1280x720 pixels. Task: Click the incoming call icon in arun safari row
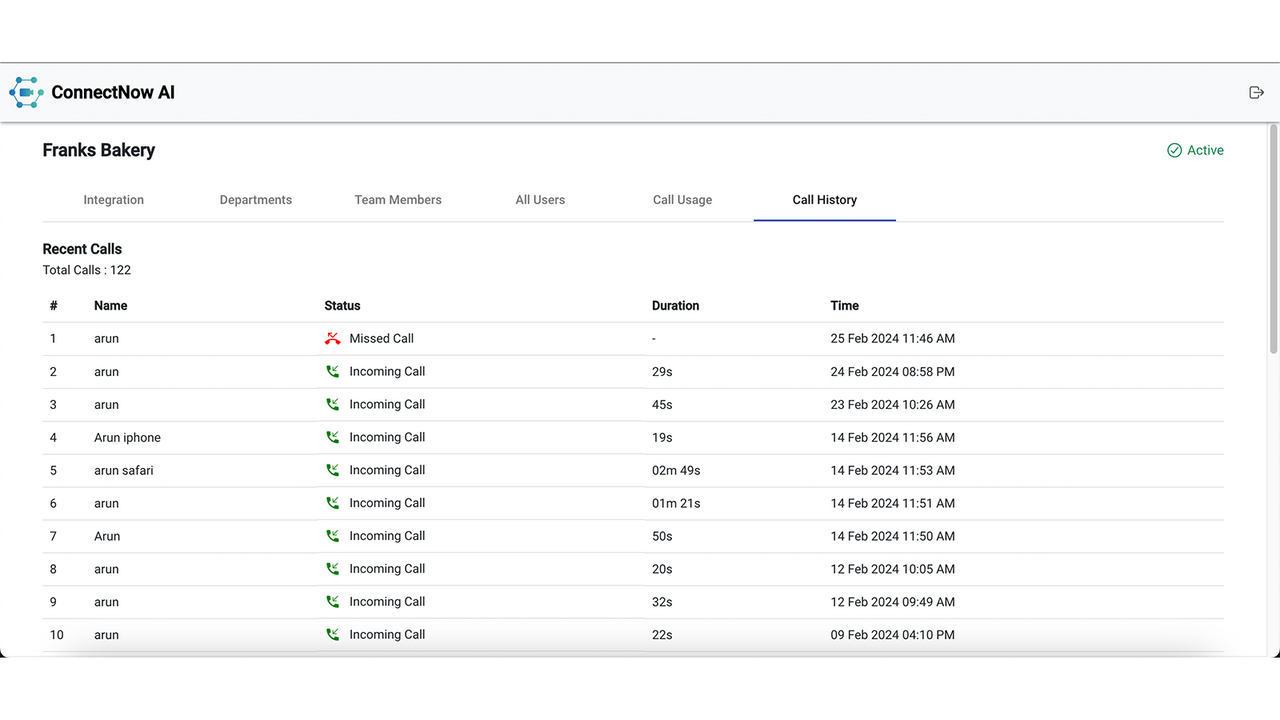pyautogui.click(x=333, y=470)
